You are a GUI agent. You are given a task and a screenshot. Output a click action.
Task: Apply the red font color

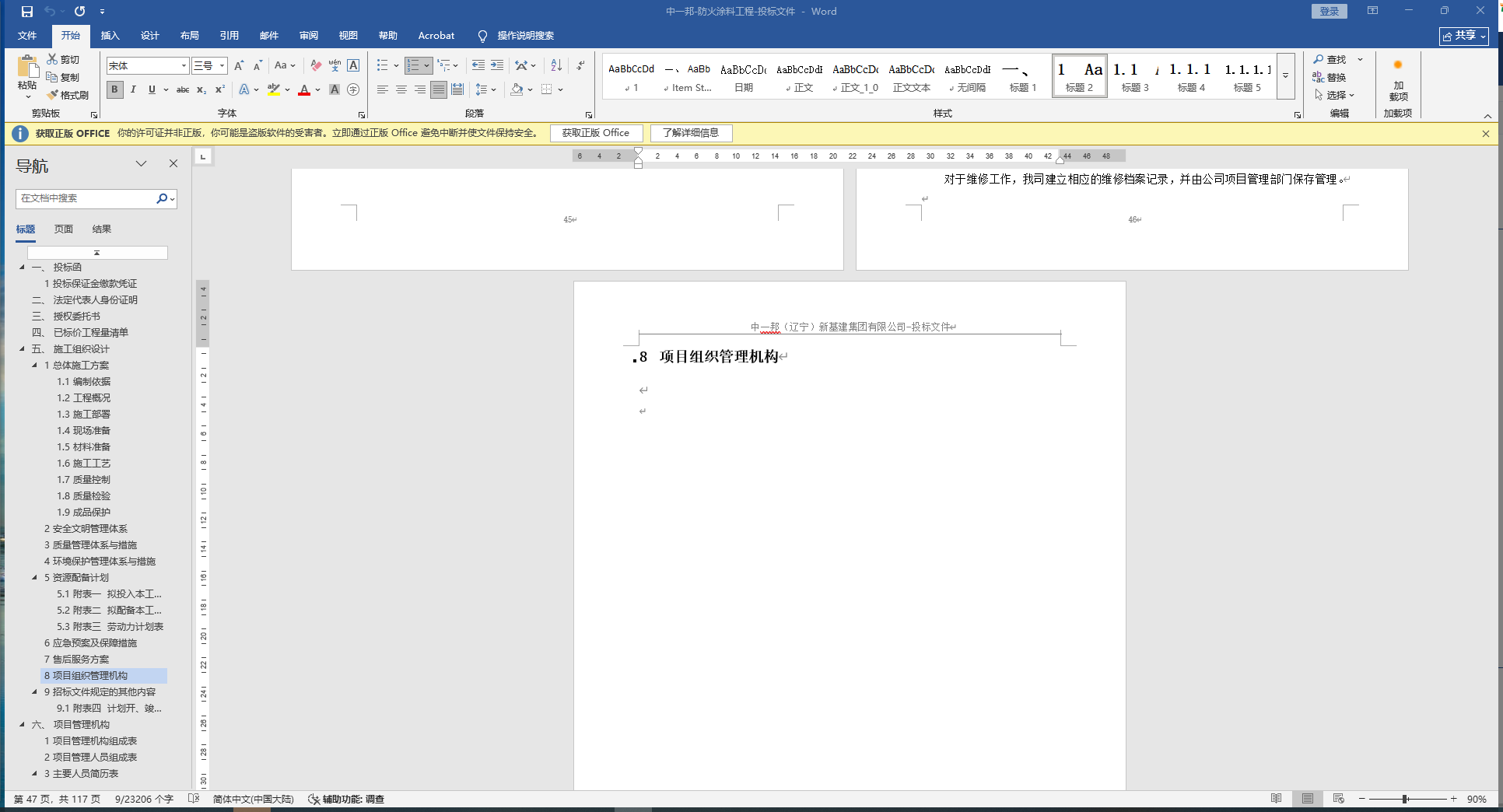tap(304, 89)
